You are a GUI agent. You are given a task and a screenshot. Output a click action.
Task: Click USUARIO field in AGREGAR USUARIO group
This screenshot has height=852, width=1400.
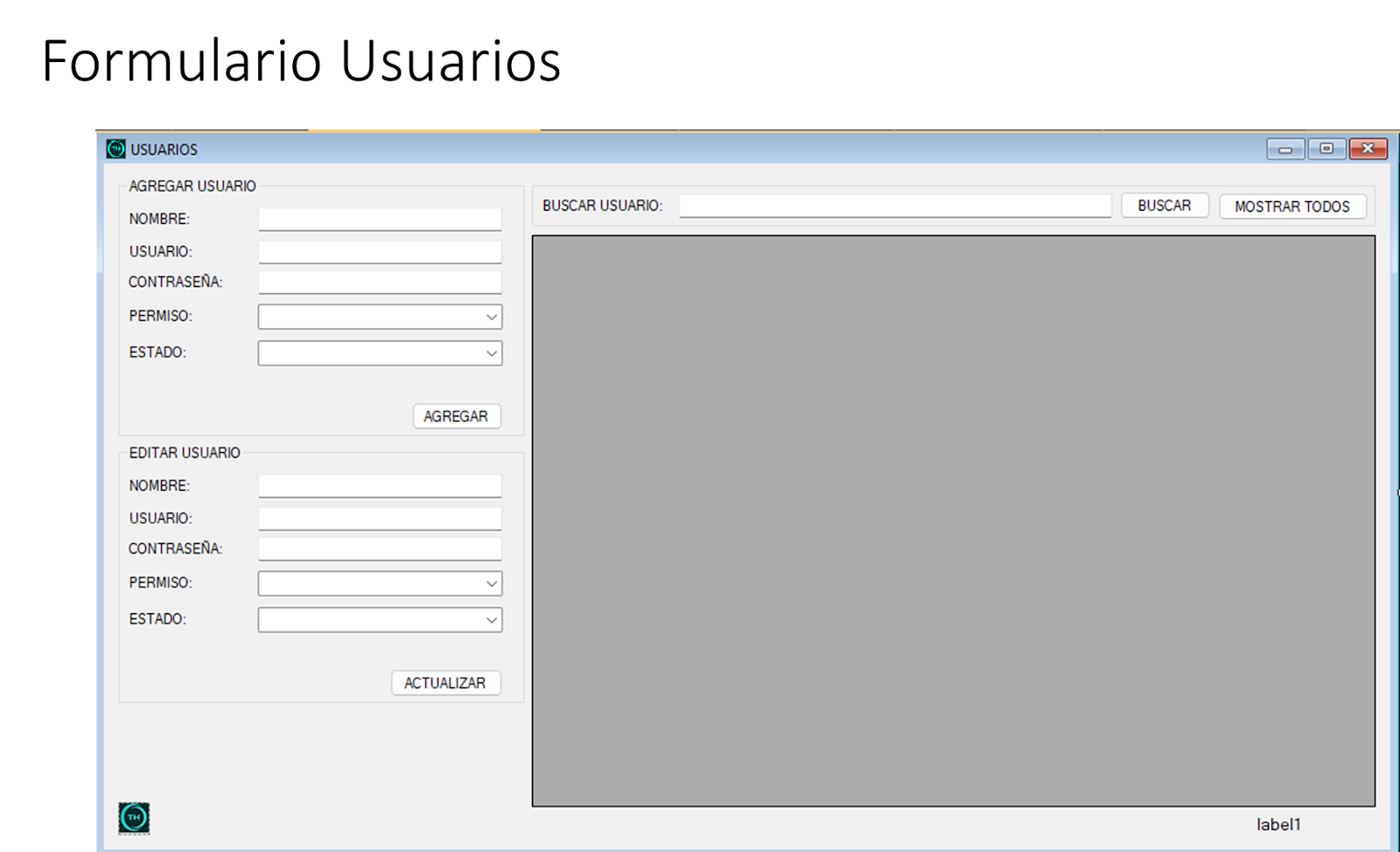coord(380,252)
